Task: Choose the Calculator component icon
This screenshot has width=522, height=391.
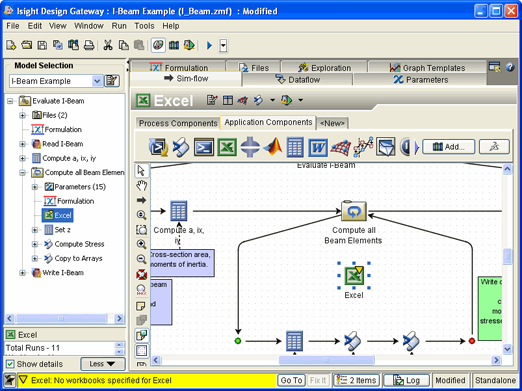Action: point(295,147)
